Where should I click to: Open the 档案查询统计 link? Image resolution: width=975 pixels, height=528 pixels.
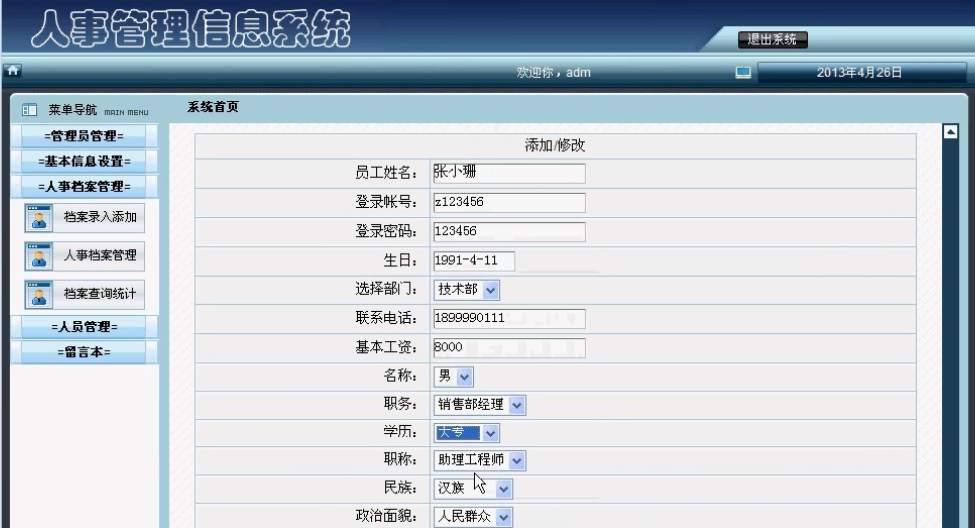(x=100, y=294)
